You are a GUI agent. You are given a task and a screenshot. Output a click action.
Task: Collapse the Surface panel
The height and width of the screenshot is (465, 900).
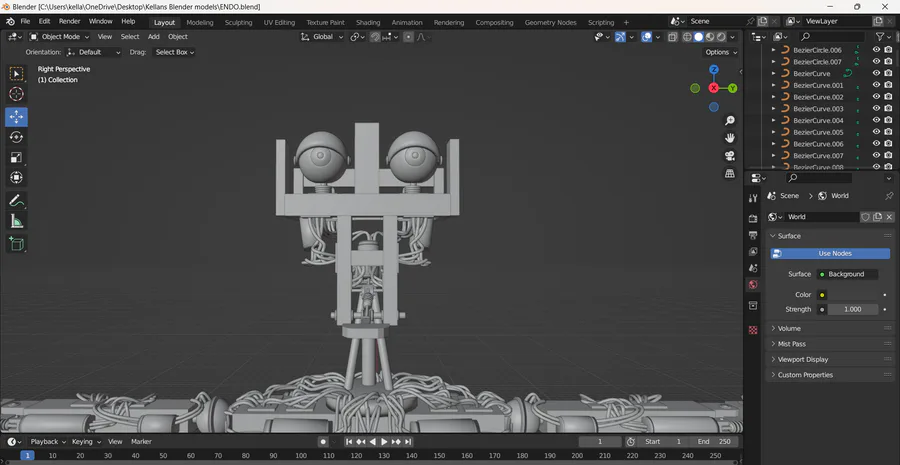point(831,236)
